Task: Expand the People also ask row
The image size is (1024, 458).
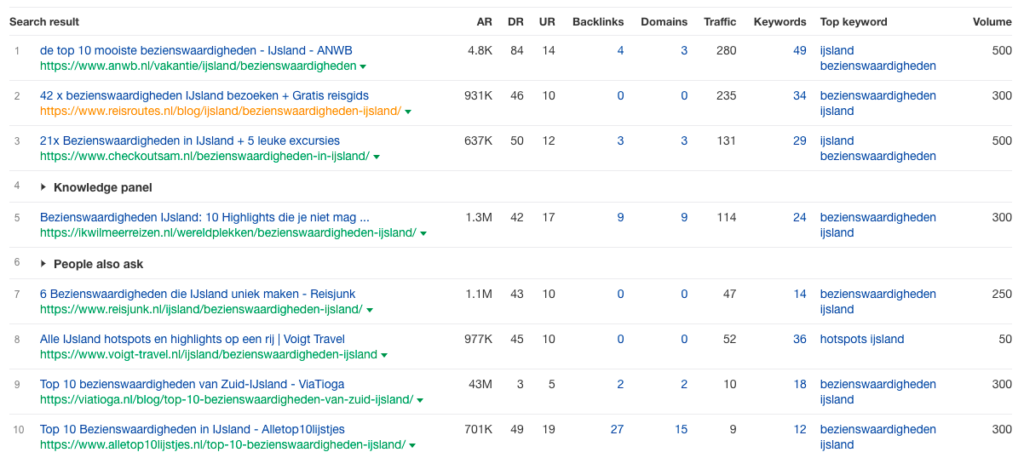Action: coord(91,264)
